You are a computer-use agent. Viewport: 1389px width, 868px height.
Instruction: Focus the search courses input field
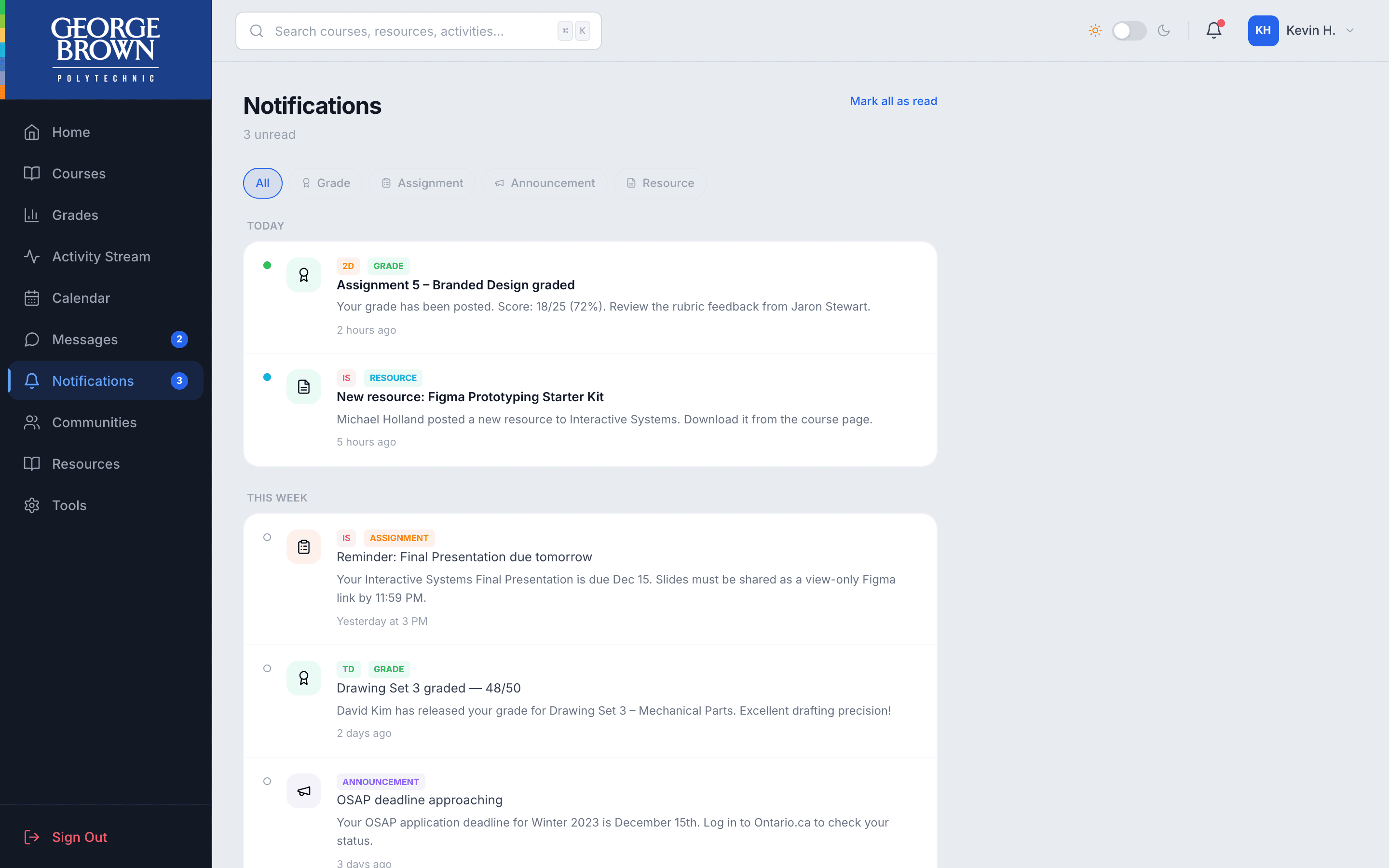pyautogui.click(x=419, y=31)
